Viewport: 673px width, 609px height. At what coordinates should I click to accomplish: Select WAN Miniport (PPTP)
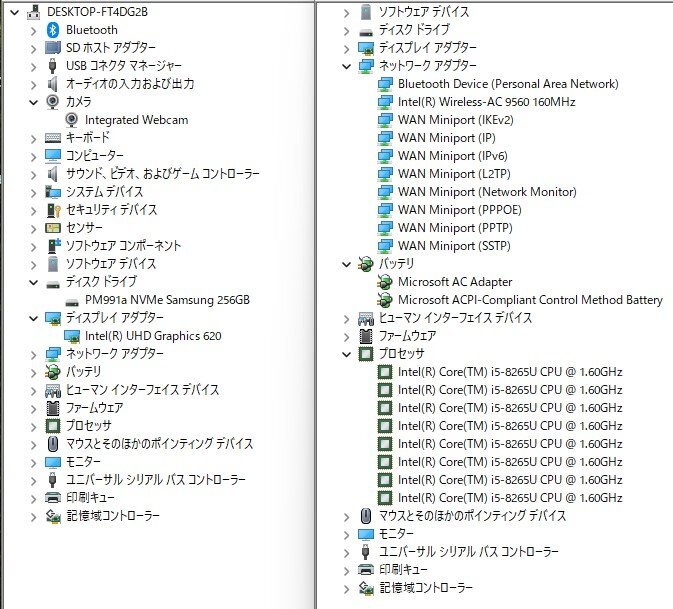click(x=455, y=228)
